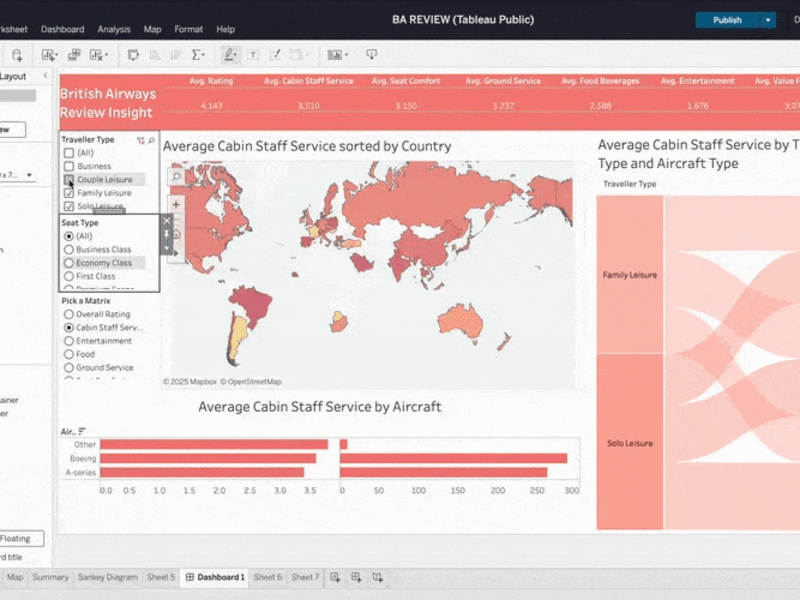Open the Map menu
The width and height of the screenshot is (800, 600).
(152, 29)
